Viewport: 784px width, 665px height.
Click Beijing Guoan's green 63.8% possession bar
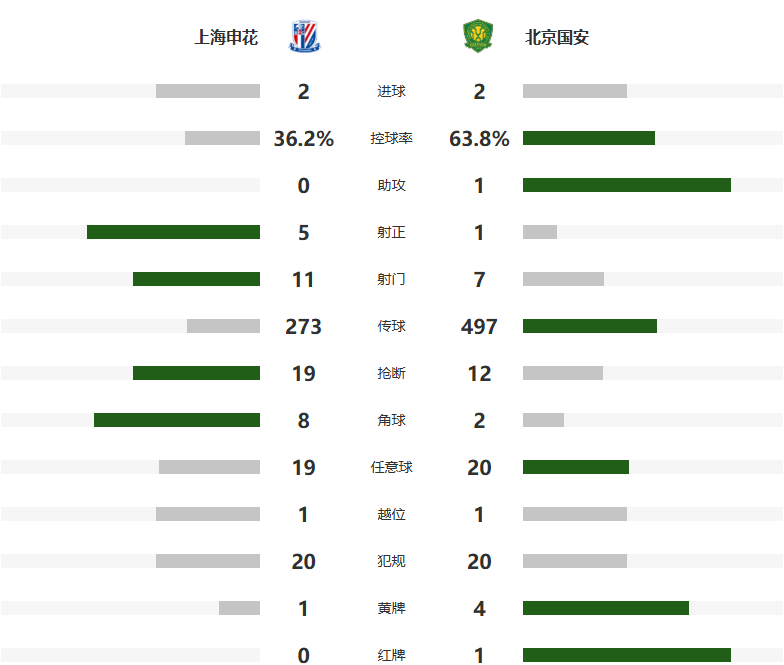point(588,138)
